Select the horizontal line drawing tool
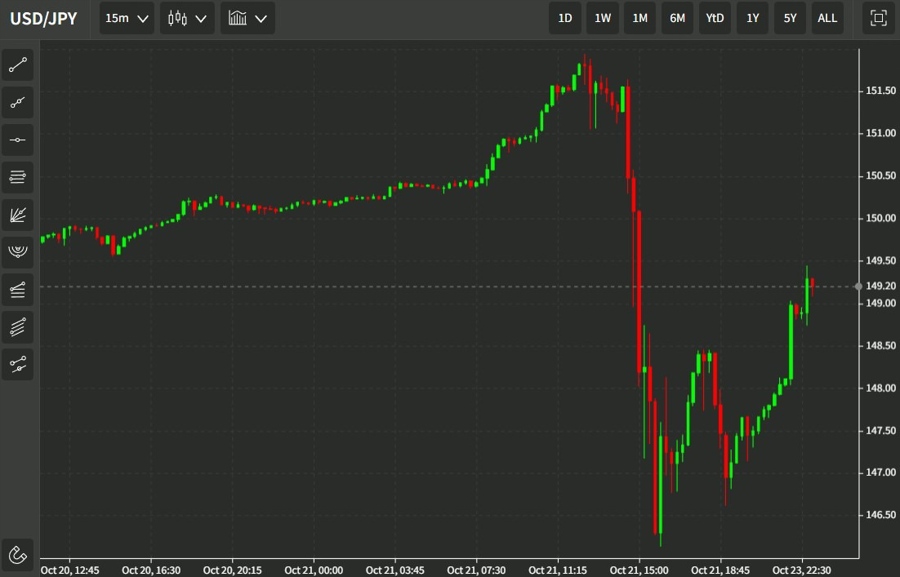This screenshot has height=577, width=900. 18,140
